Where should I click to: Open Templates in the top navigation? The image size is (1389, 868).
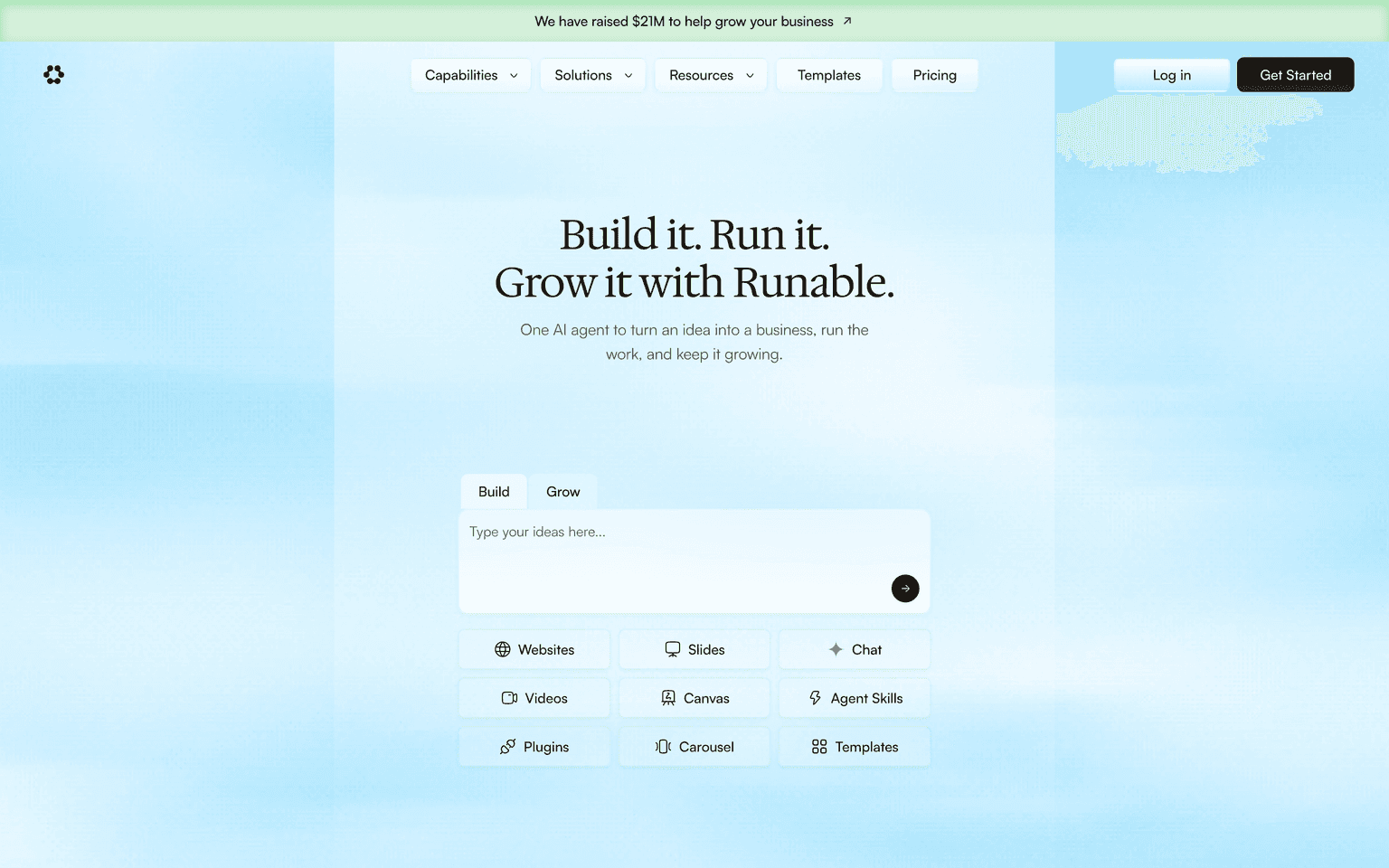tap(829, 75)
